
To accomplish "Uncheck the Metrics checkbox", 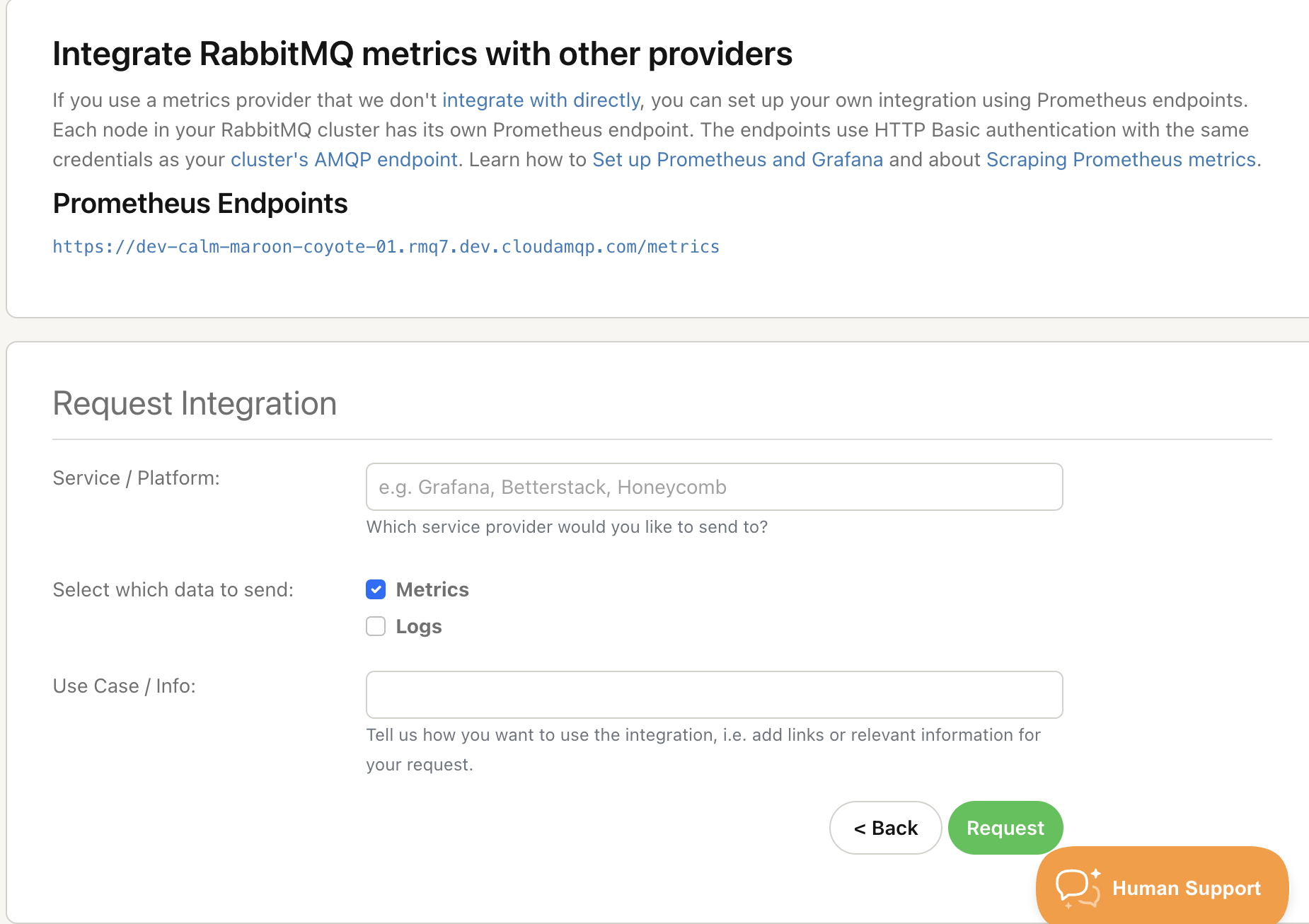I will coord(376,589).
